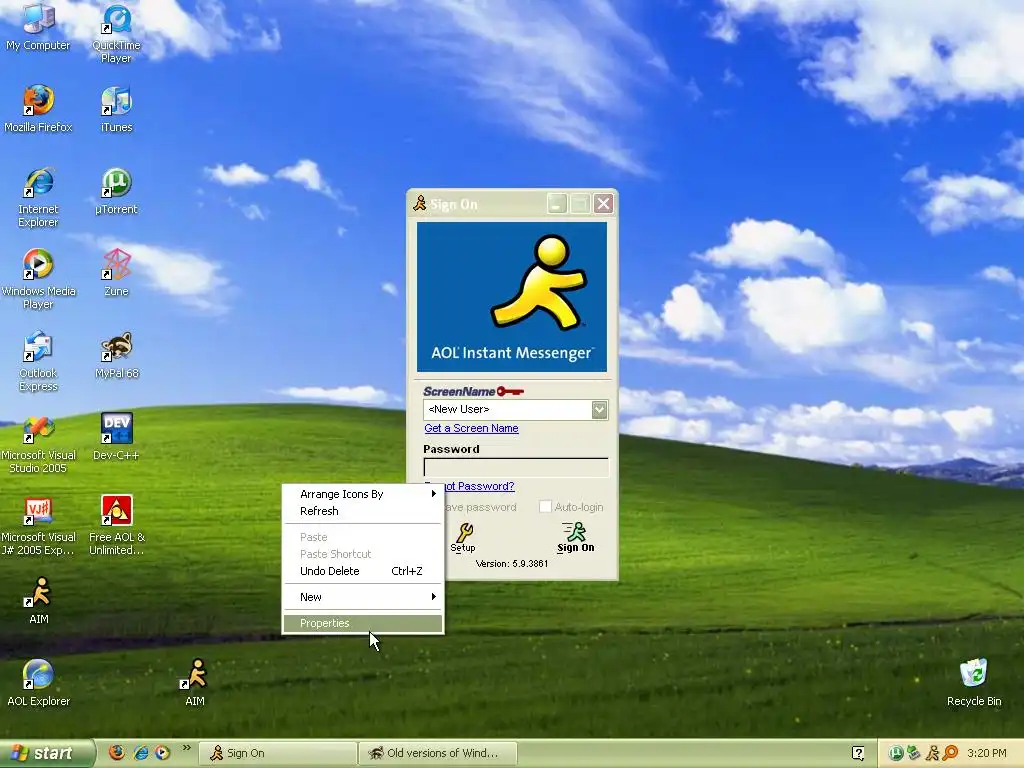Choose Refresh from the context menu

pyautogui.click(x=364, y=511)
